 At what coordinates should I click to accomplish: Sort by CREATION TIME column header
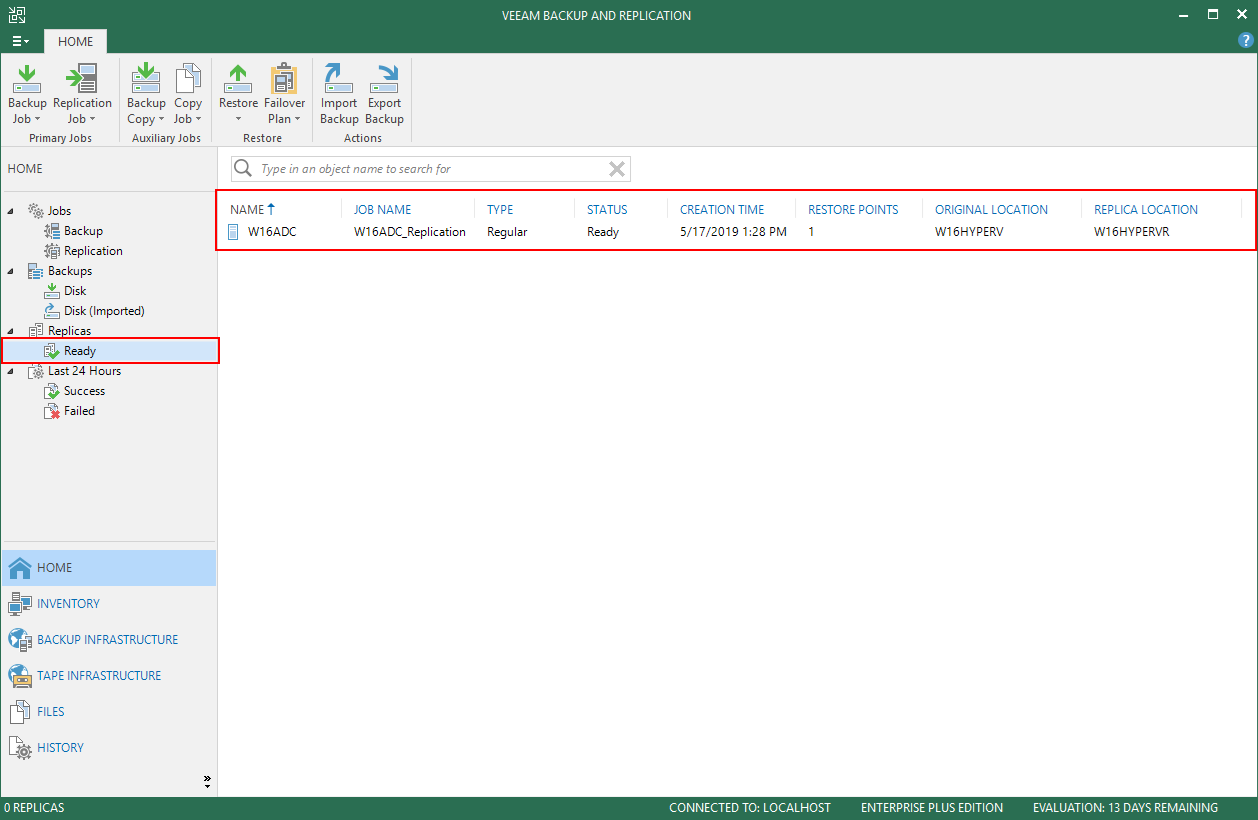tap(722, 210)
